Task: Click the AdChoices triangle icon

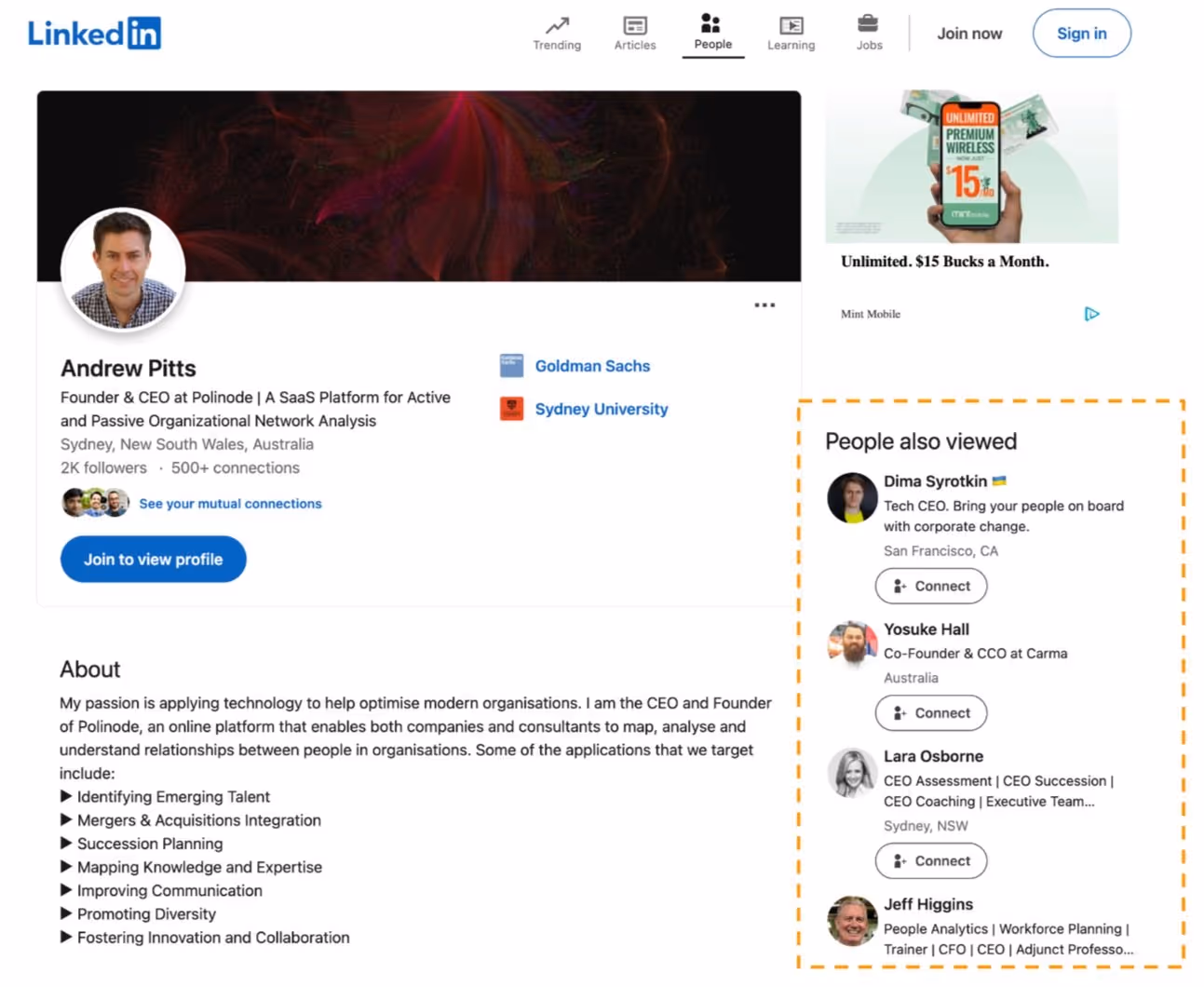Action: click(x=1092, y=314)
